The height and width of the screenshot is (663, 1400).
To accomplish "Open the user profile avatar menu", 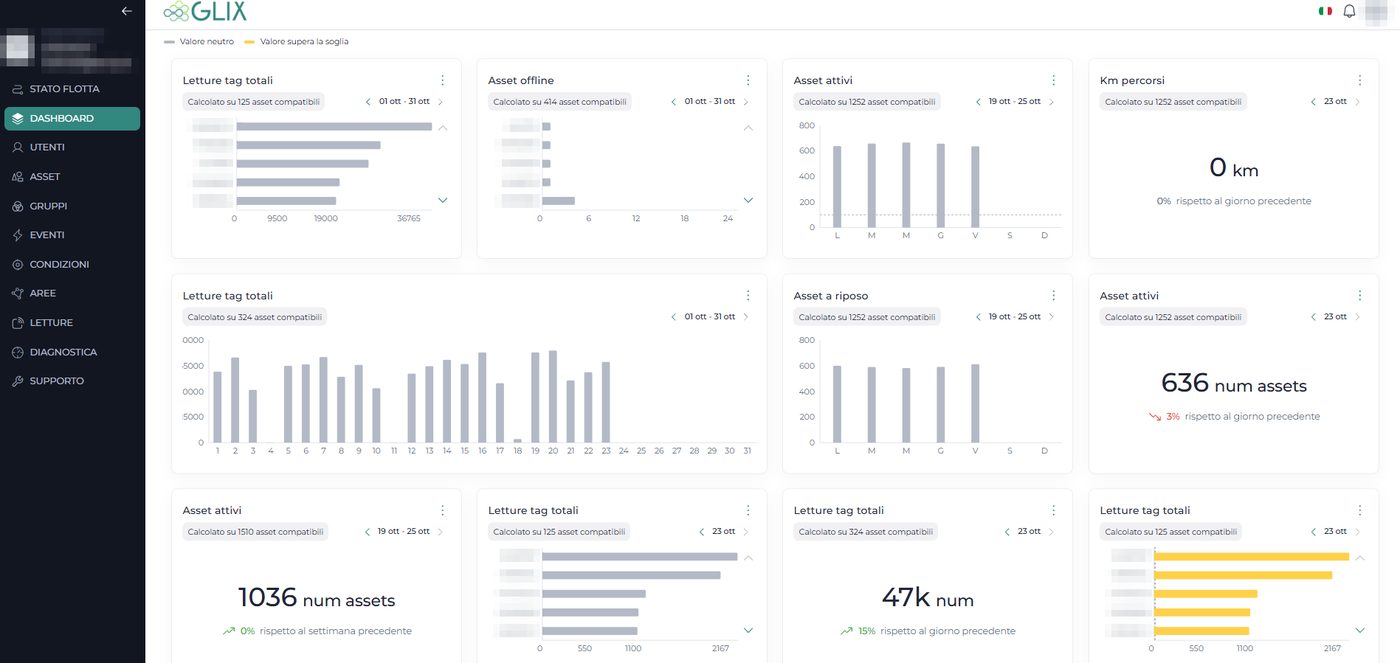I will click(x=1378, y=12).
